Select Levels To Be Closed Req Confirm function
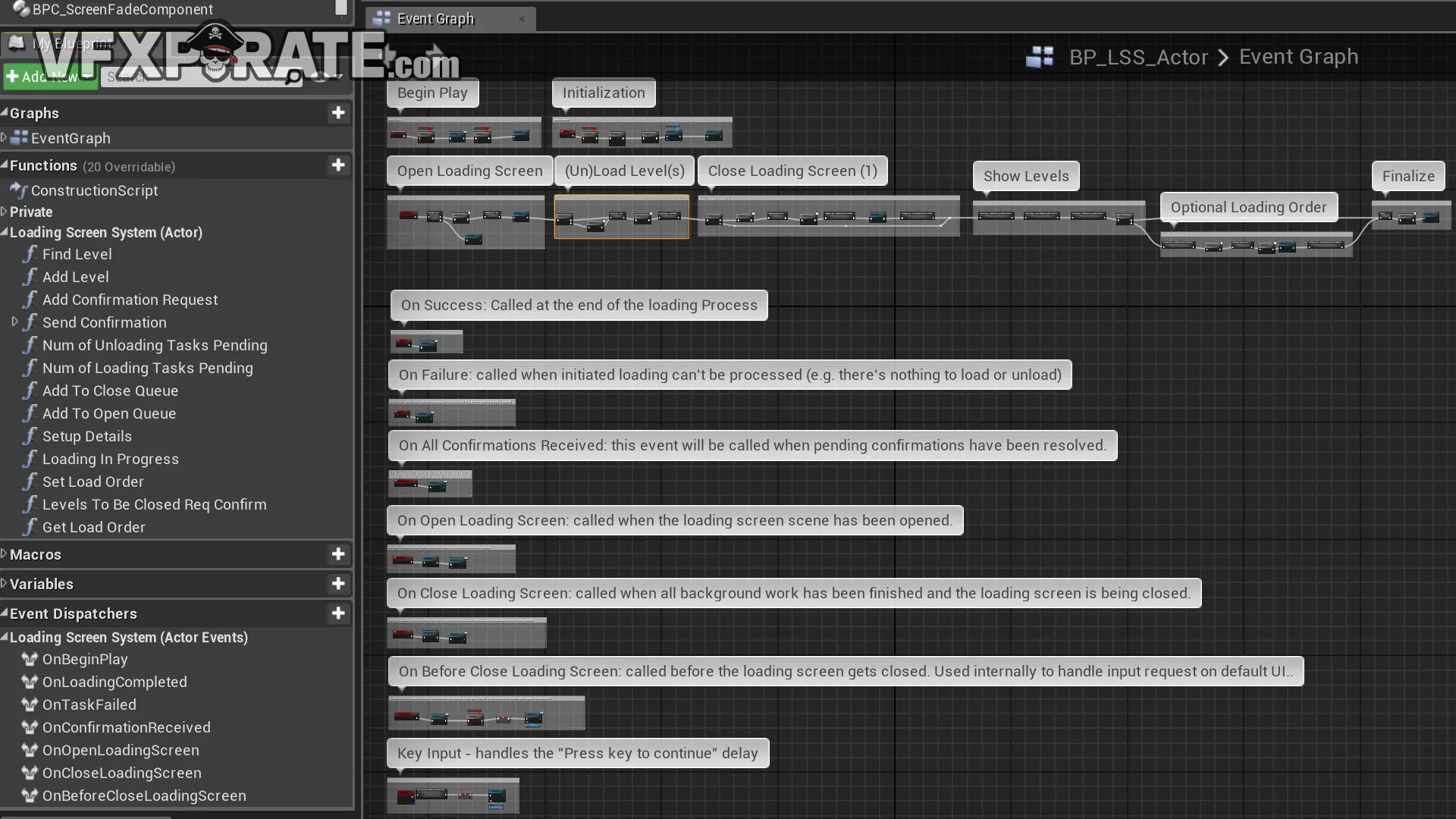The image size is (1456, 819). pyautogui.click(x=154, y=504)
